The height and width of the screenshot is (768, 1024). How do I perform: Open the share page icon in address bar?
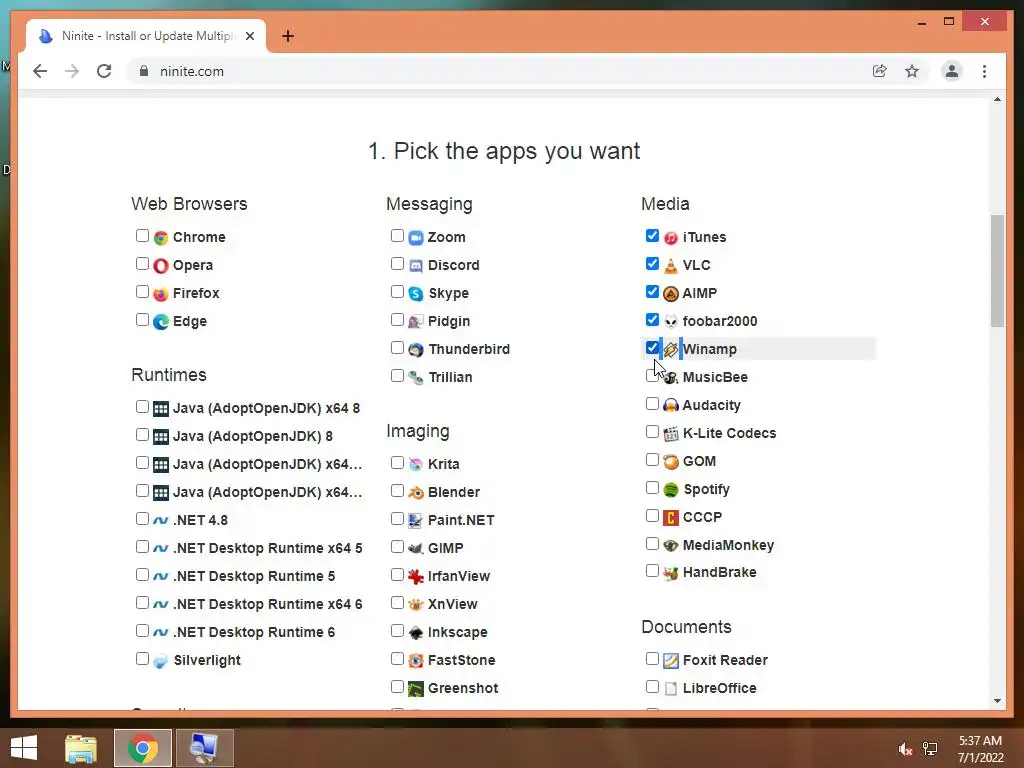click(880, 71)
